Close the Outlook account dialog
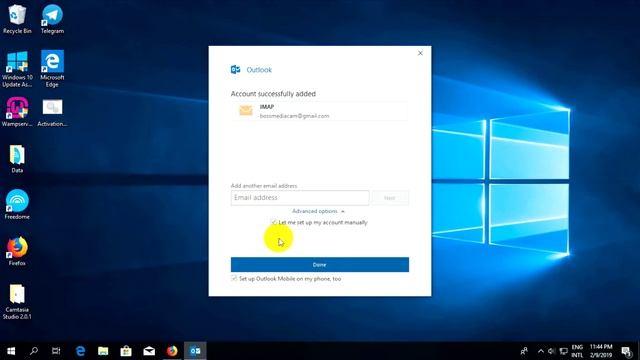640x360 pixels. [x=420, y=53]
